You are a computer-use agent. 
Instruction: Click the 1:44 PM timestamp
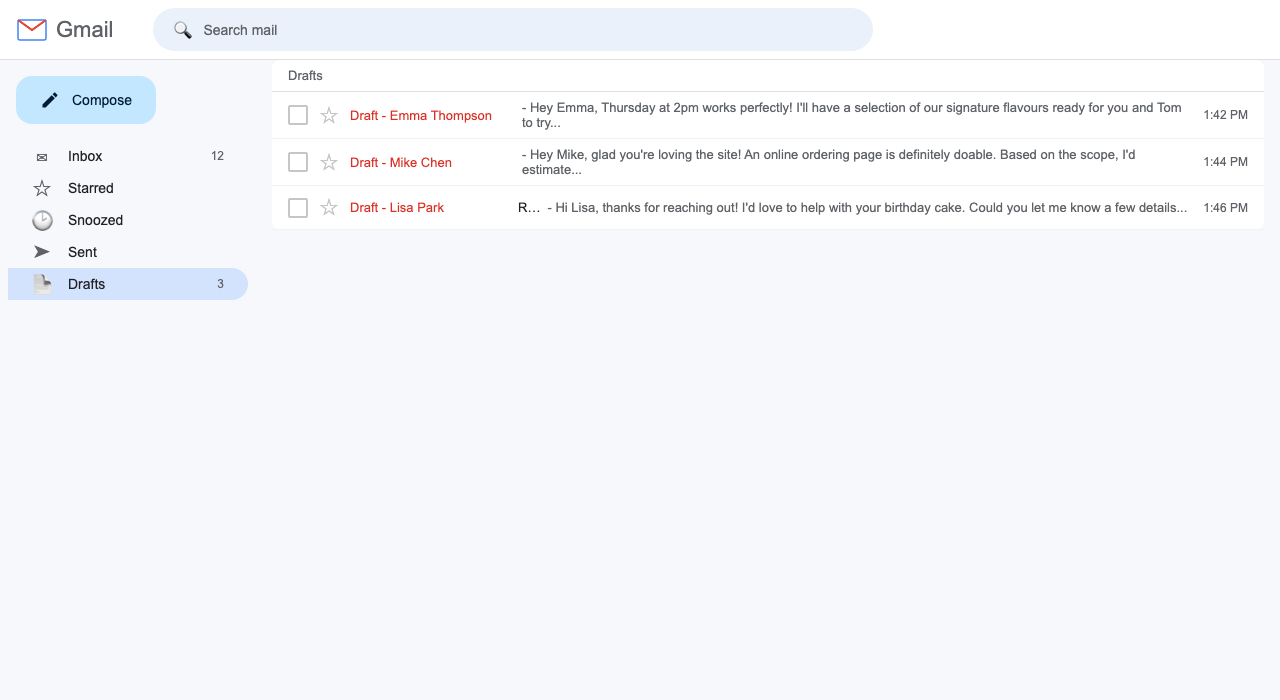pos(1226,162)
